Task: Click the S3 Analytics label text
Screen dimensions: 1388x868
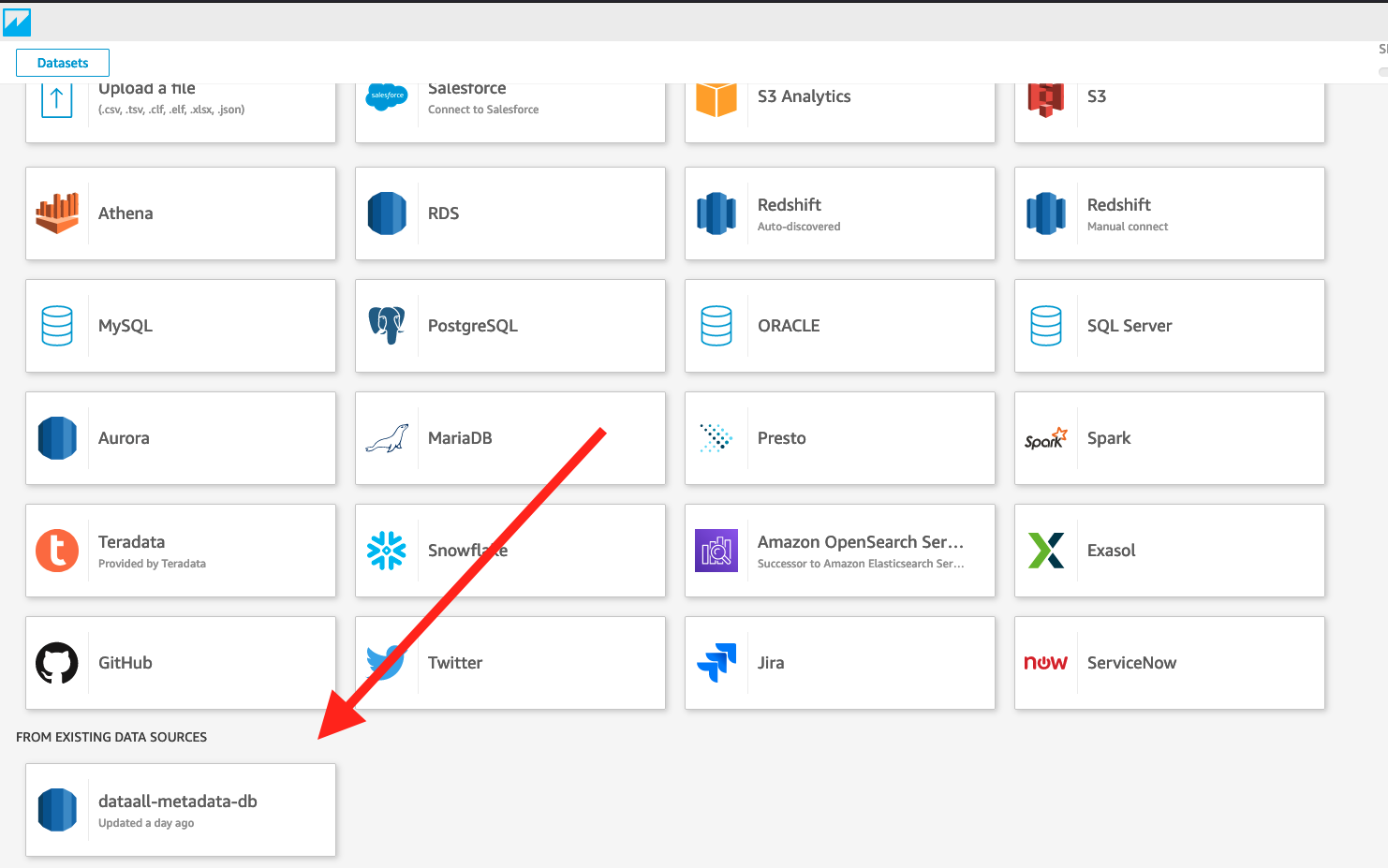Action: click(x=805, y=96)
